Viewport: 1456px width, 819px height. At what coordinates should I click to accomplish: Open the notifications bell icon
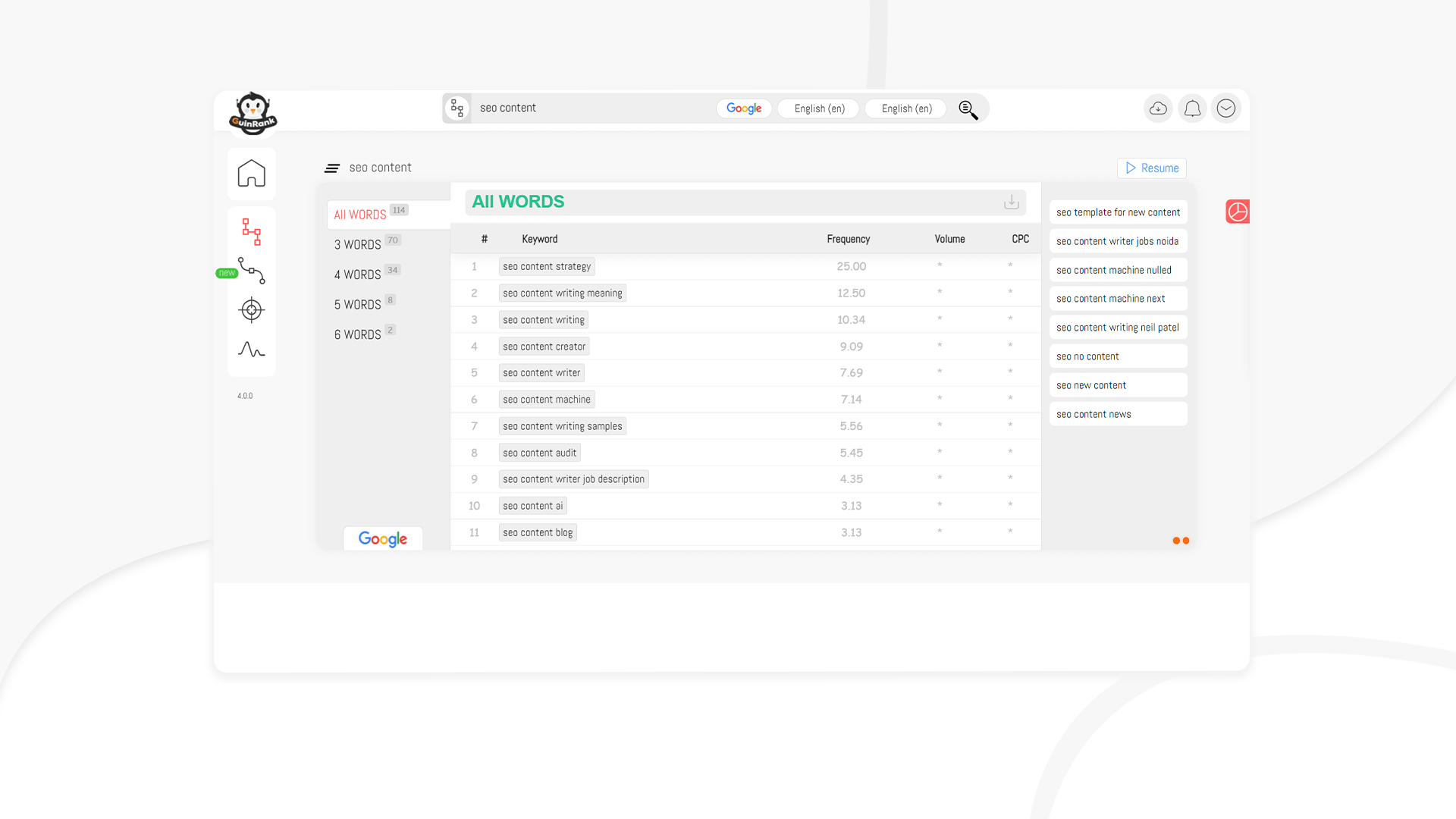1193,108
